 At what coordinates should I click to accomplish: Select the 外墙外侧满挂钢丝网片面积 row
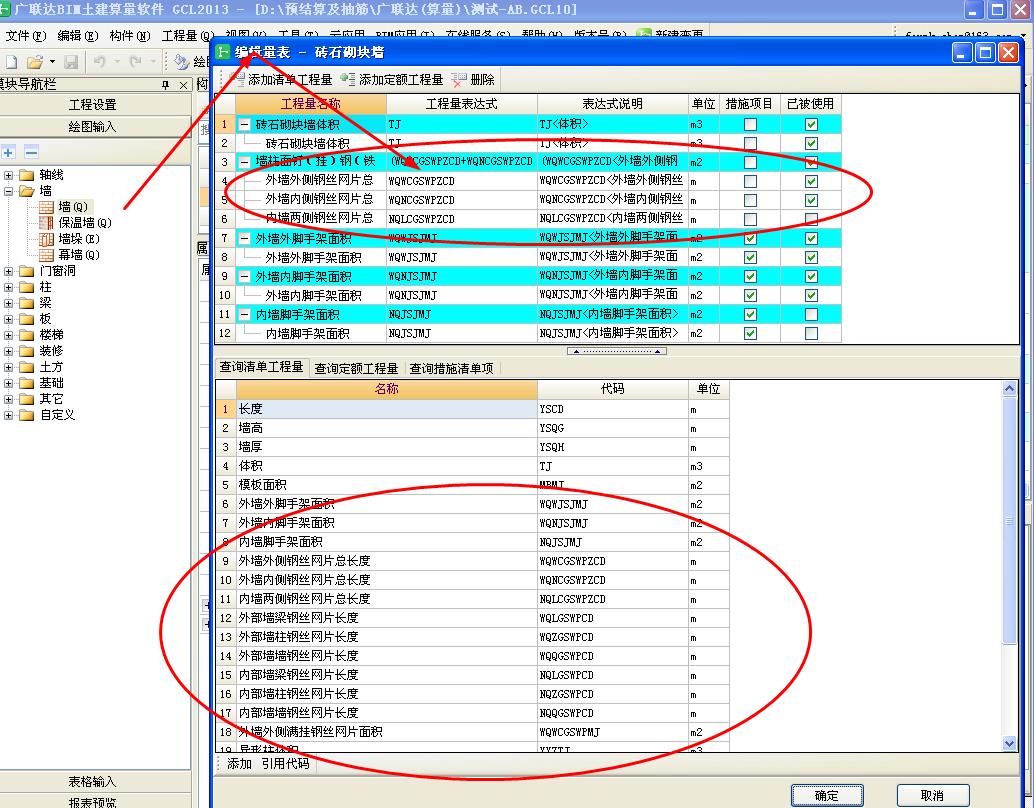click(x=472, y=732)
